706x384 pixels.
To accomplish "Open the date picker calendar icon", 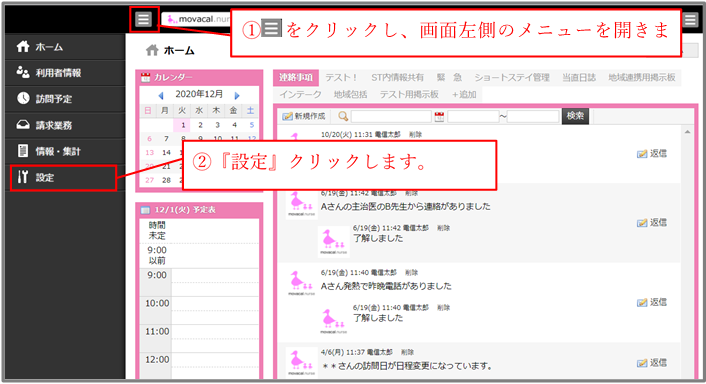I will click(439, 117).
